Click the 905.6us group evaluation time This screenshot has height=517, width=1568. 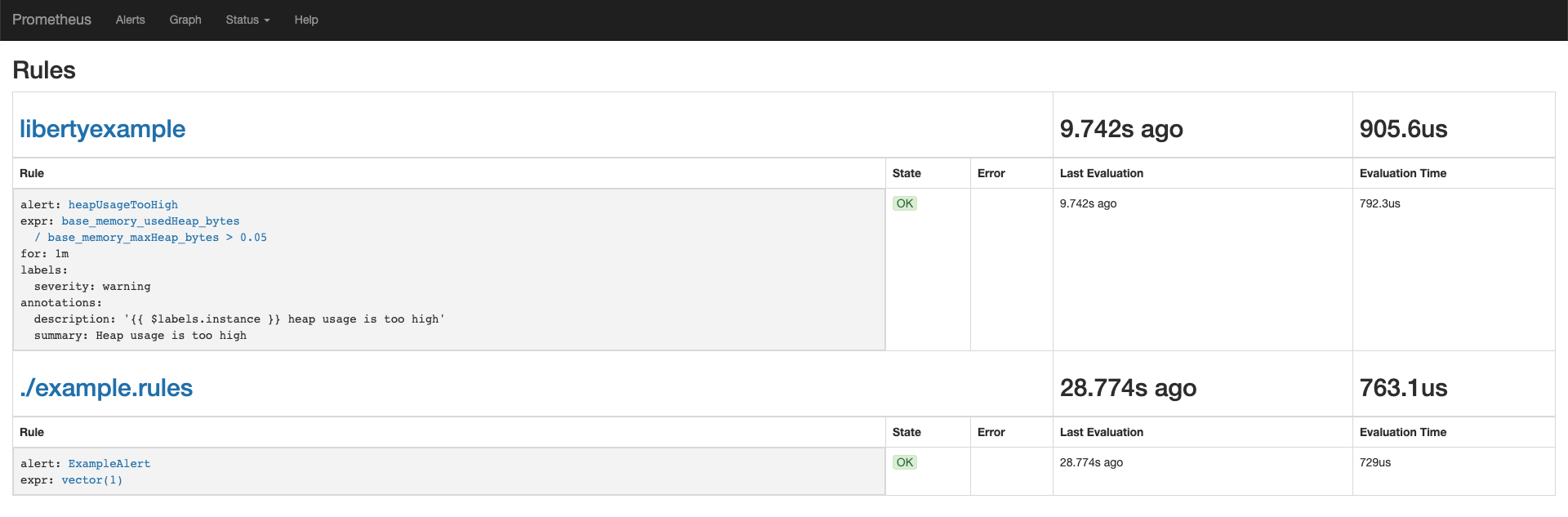click(x=1403, y=129)
